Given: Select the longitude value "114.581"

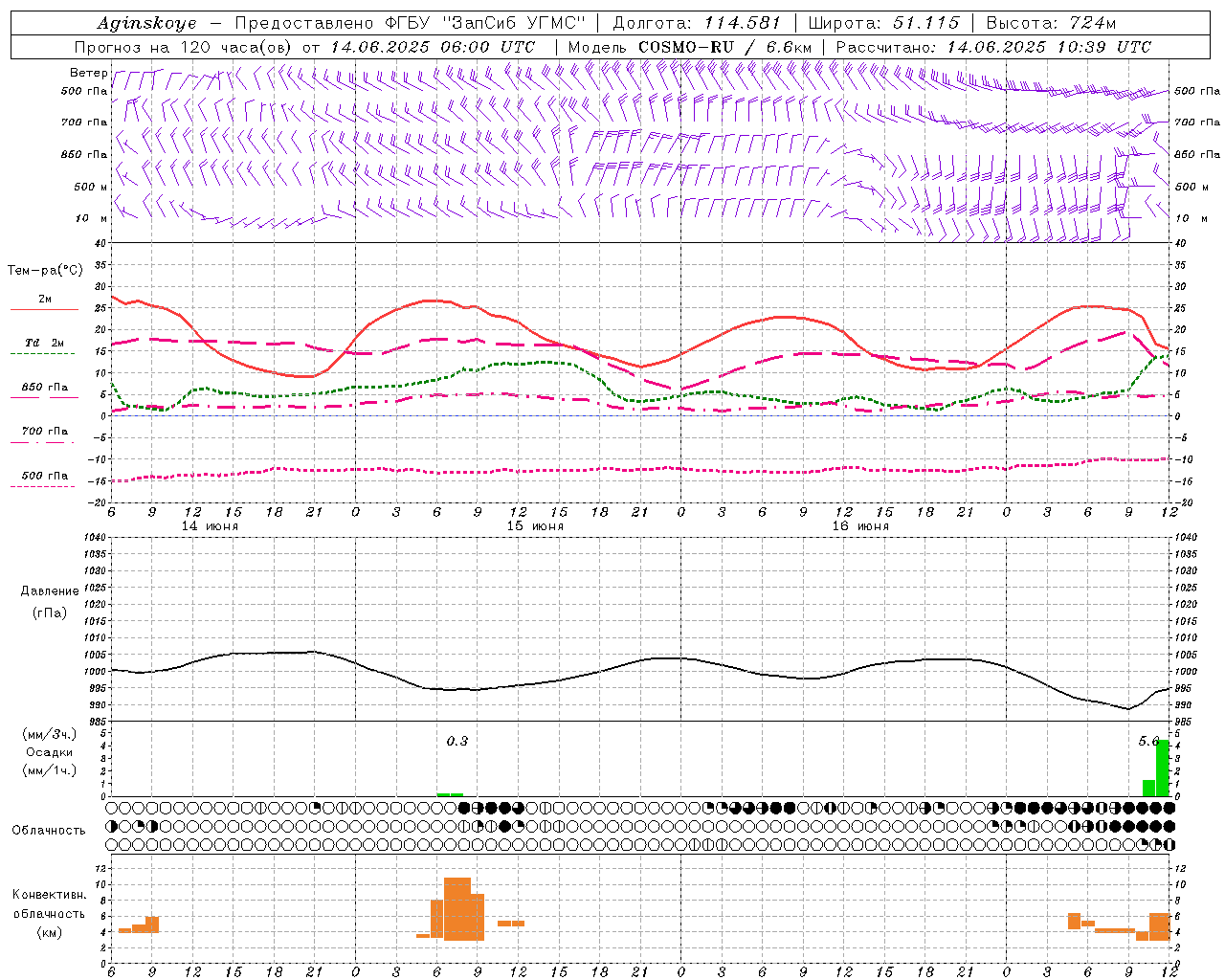Looking at the screenshot, I should pyautogui.click(x=743, y=23).
